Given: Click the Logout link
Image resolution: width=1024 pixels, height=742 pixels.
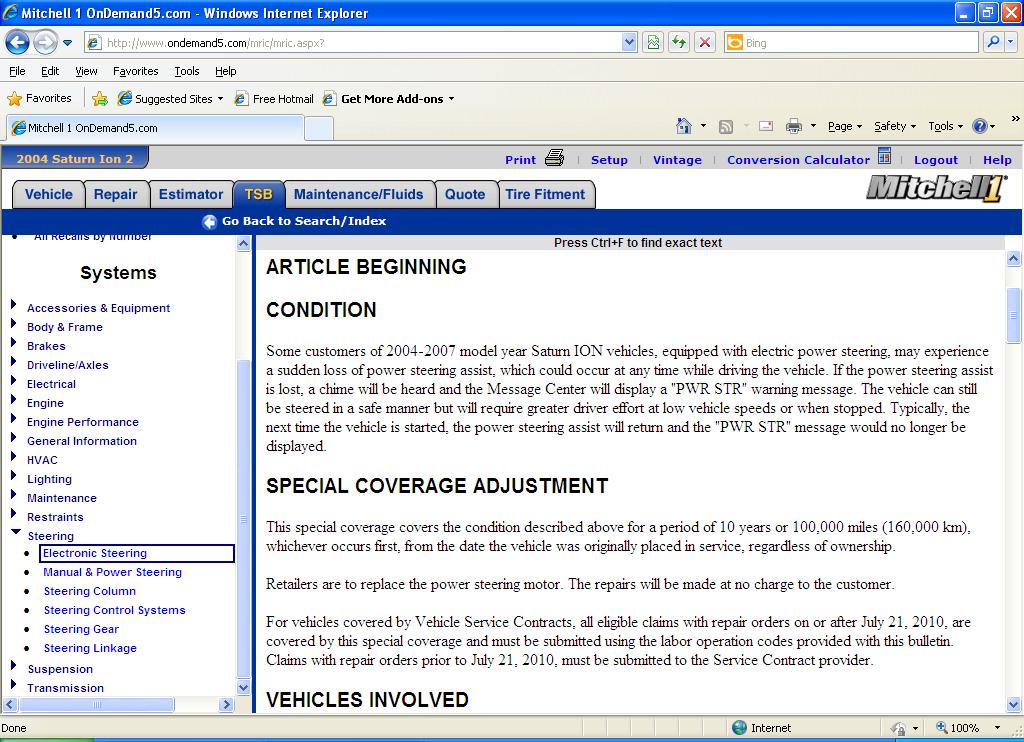Looking at the screenshot, I should click(x=935, y=160).
